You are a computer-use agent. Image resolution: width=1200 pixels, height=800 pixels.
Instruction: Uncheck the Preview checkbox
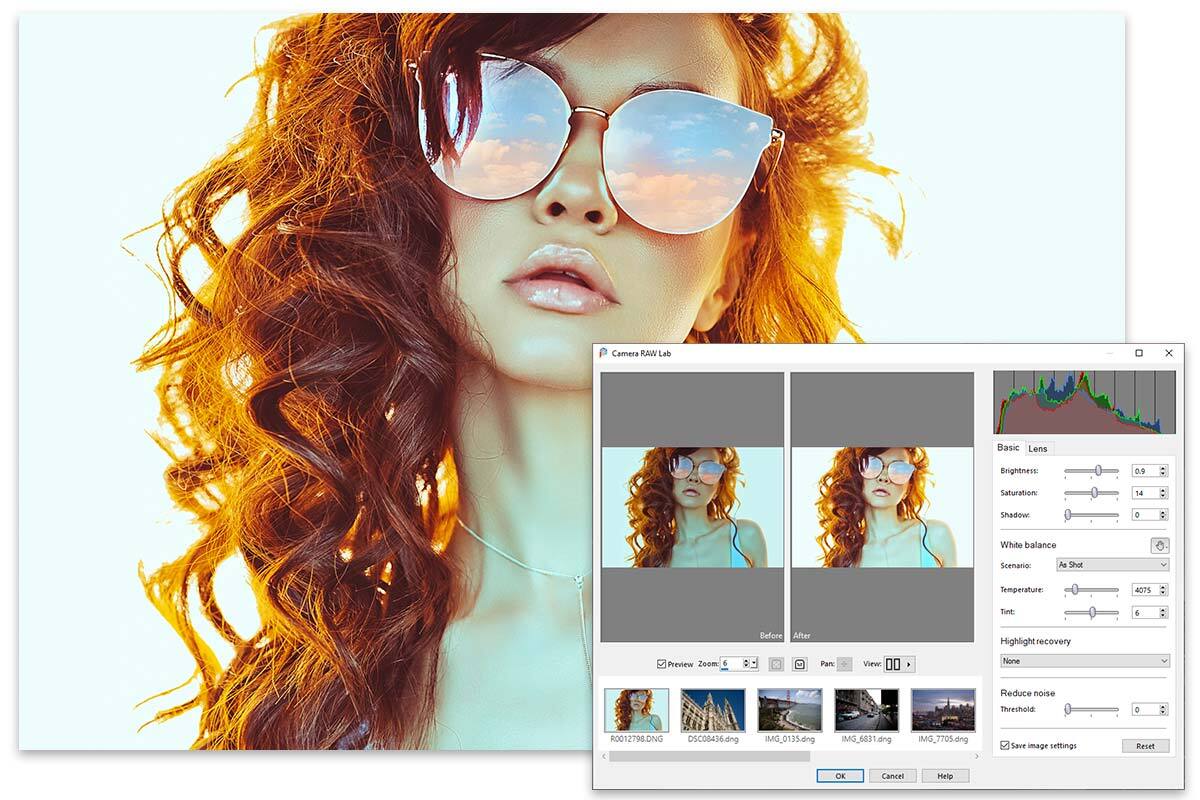[x=662, y=664]
